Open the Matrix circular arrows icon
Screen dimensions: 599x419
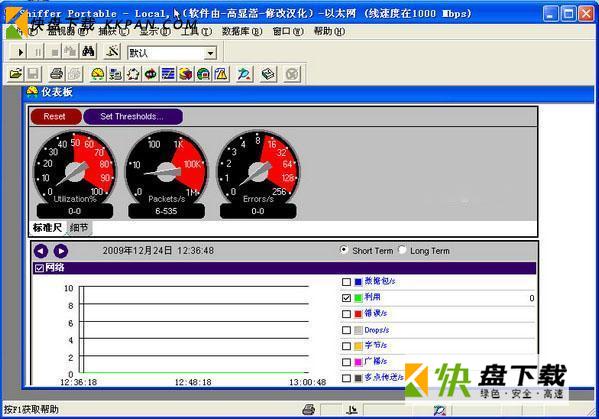pyautogui.click(x=133, y=74)
